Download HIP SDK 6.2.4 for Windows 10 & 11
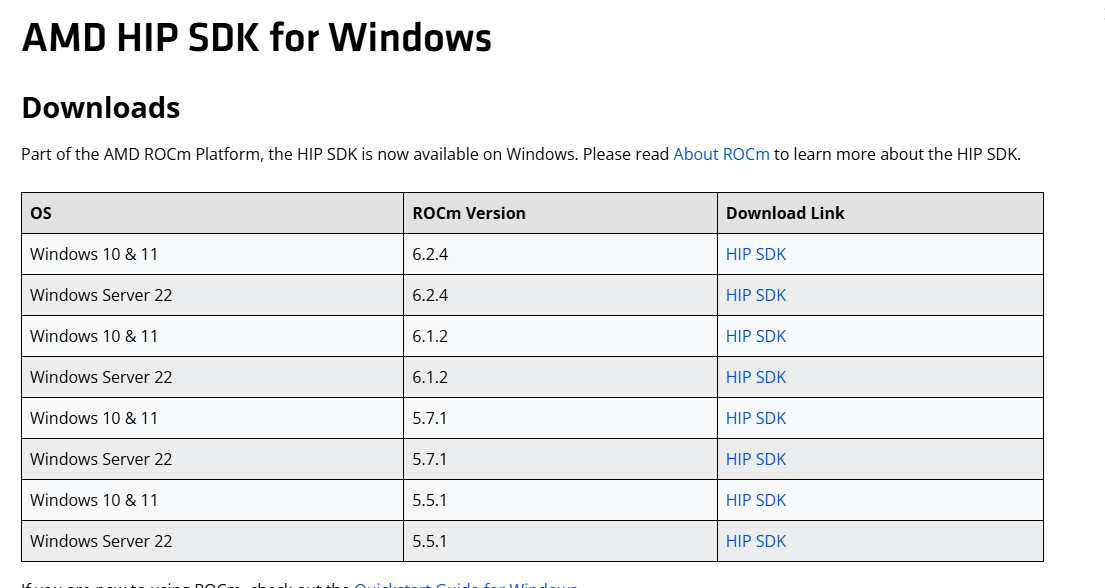 (756, 254)
